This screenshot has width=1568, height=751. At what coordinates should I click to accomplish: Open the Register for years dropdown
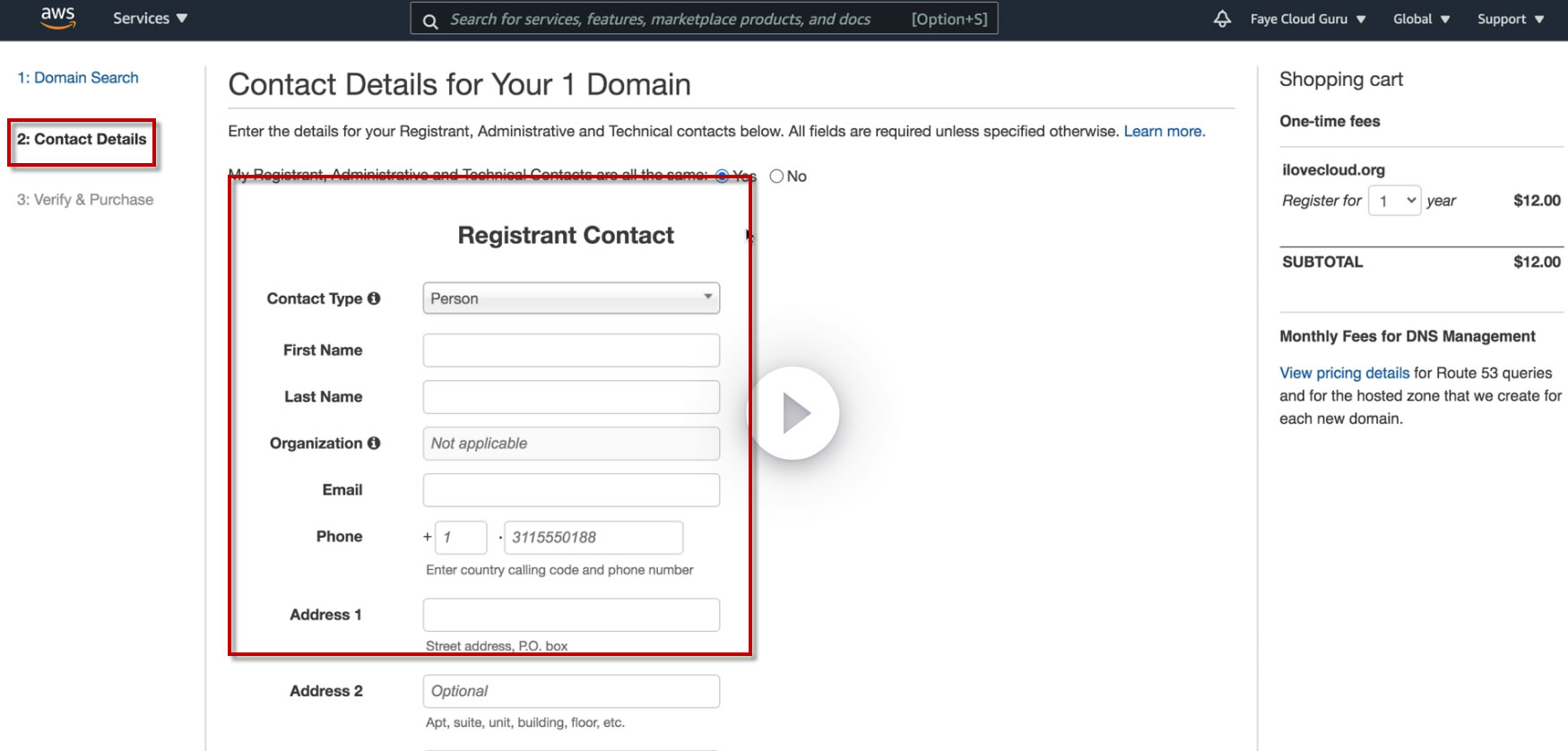[x=1394, y=201]
